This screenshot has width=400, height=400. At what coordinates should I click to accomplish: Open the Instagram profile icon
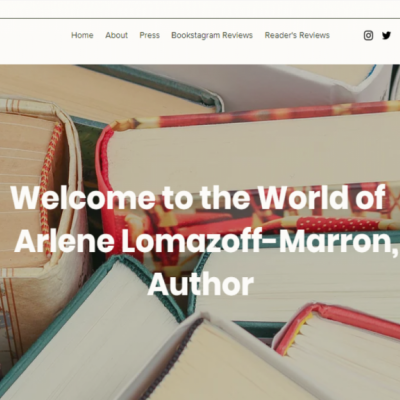pyautogui.click(x=368, y=35)
